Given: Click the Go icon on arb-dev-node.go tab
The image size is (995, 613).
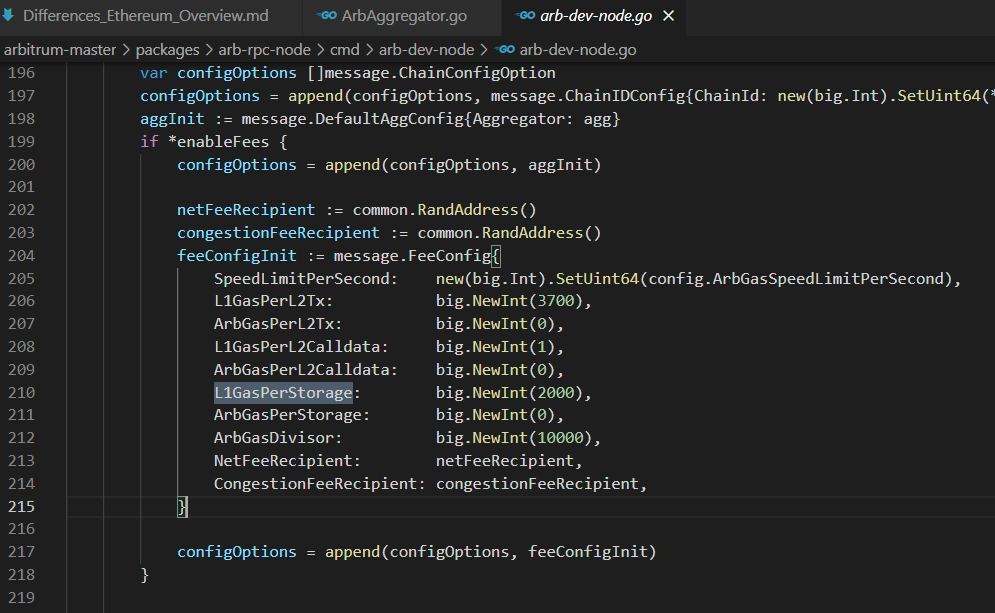Looking at the screenshot, I should (x=525, y=15).
